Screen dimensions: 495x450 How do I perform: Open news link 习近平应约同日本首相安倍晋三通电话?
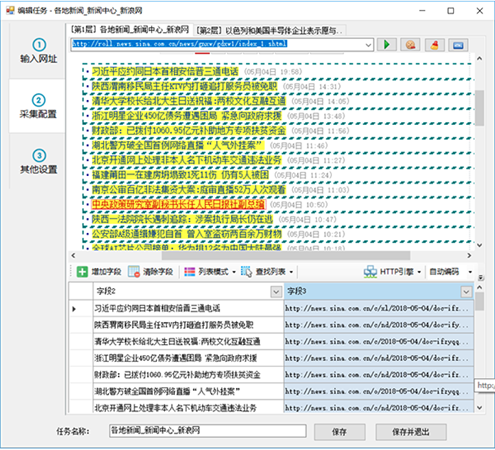coord(165,71)
